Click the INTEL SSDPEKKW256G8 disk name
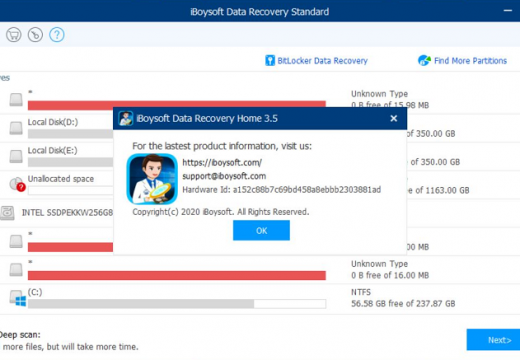 pos(67,213)
